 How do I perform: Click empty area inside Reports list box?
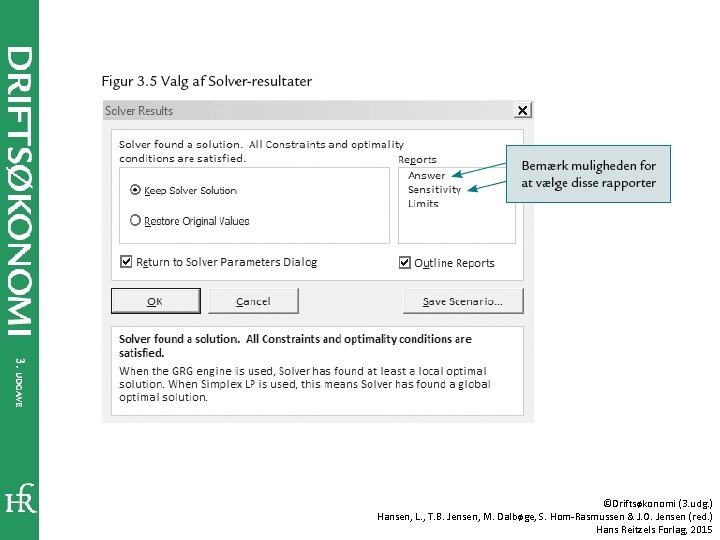[456, 226]
